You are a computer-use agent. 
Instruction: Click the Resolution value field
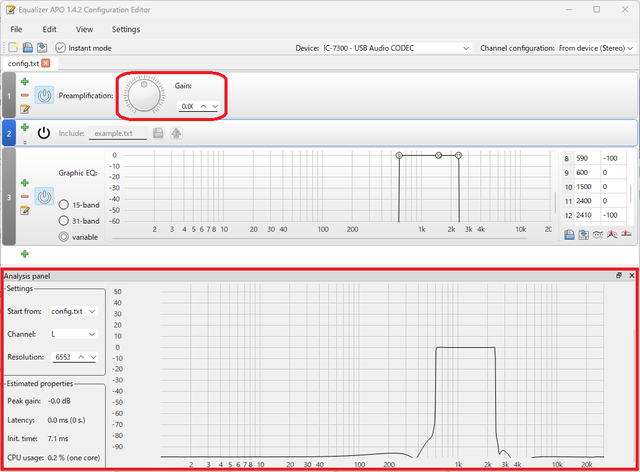(x=64, y=357)
